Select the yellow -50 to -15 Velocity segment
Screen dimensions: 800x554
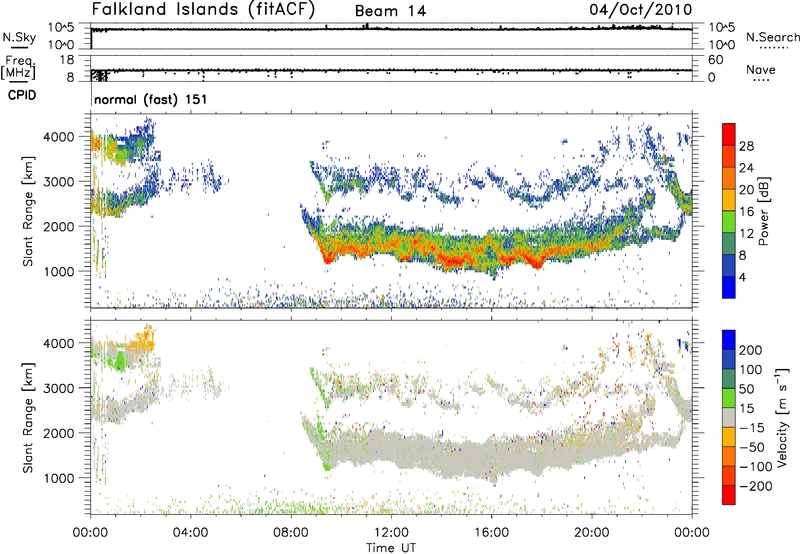coord(729,437)
